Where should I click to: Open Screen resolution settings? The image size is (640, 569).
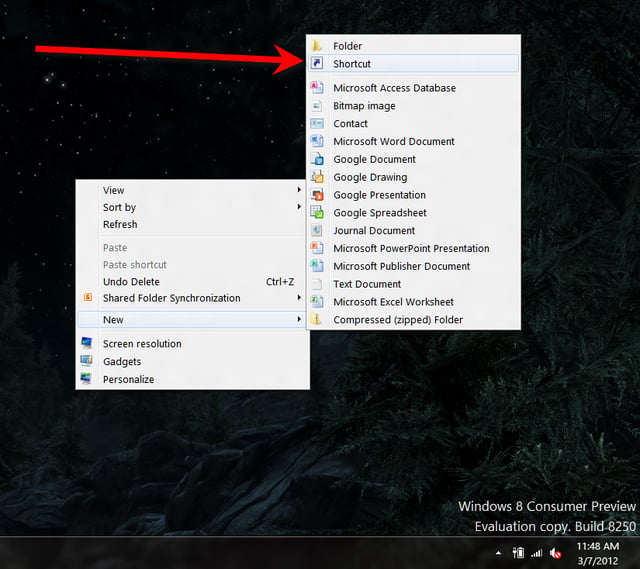(193, 344)
